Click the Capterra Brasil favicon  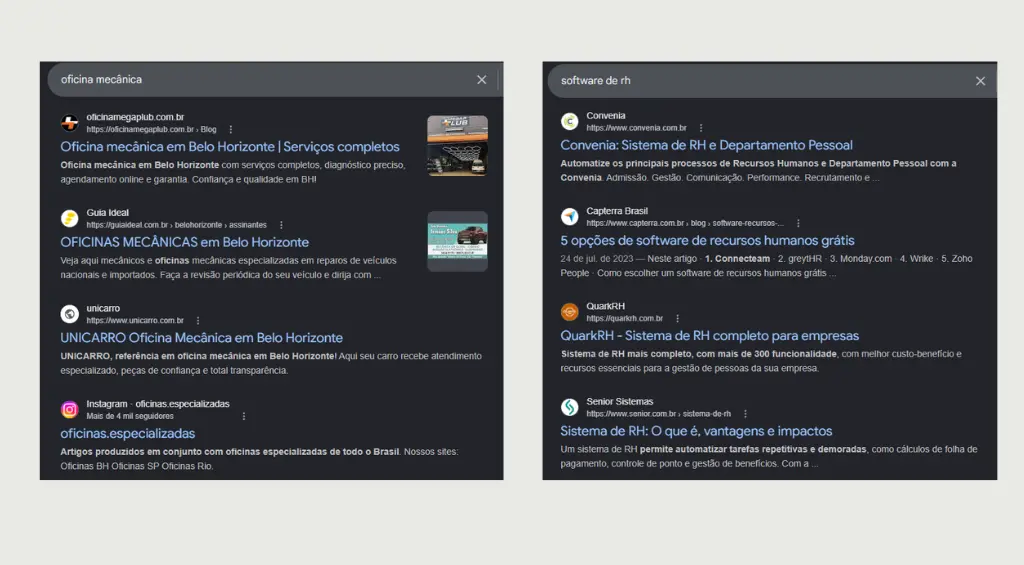(x=569, y=216)
